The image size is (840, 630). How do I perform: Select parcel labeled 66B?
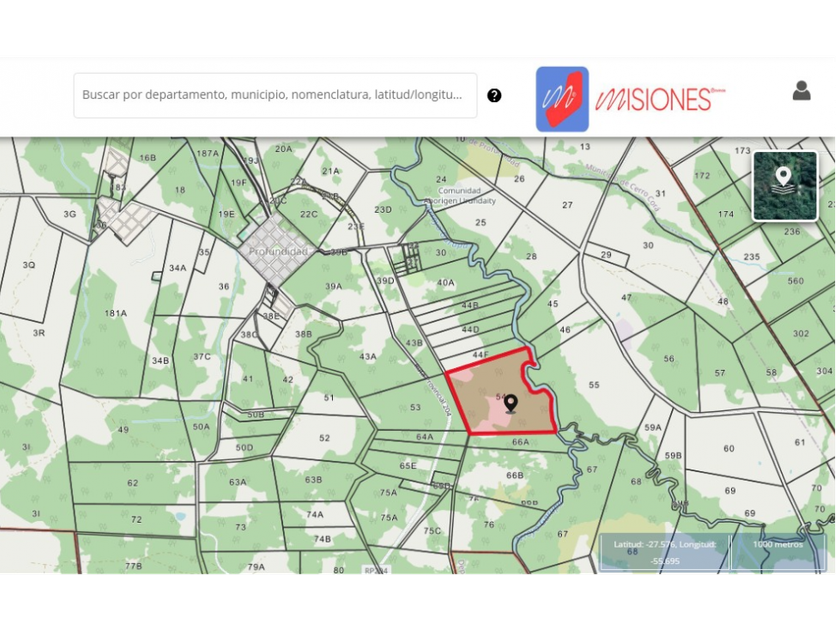point(515,475)
